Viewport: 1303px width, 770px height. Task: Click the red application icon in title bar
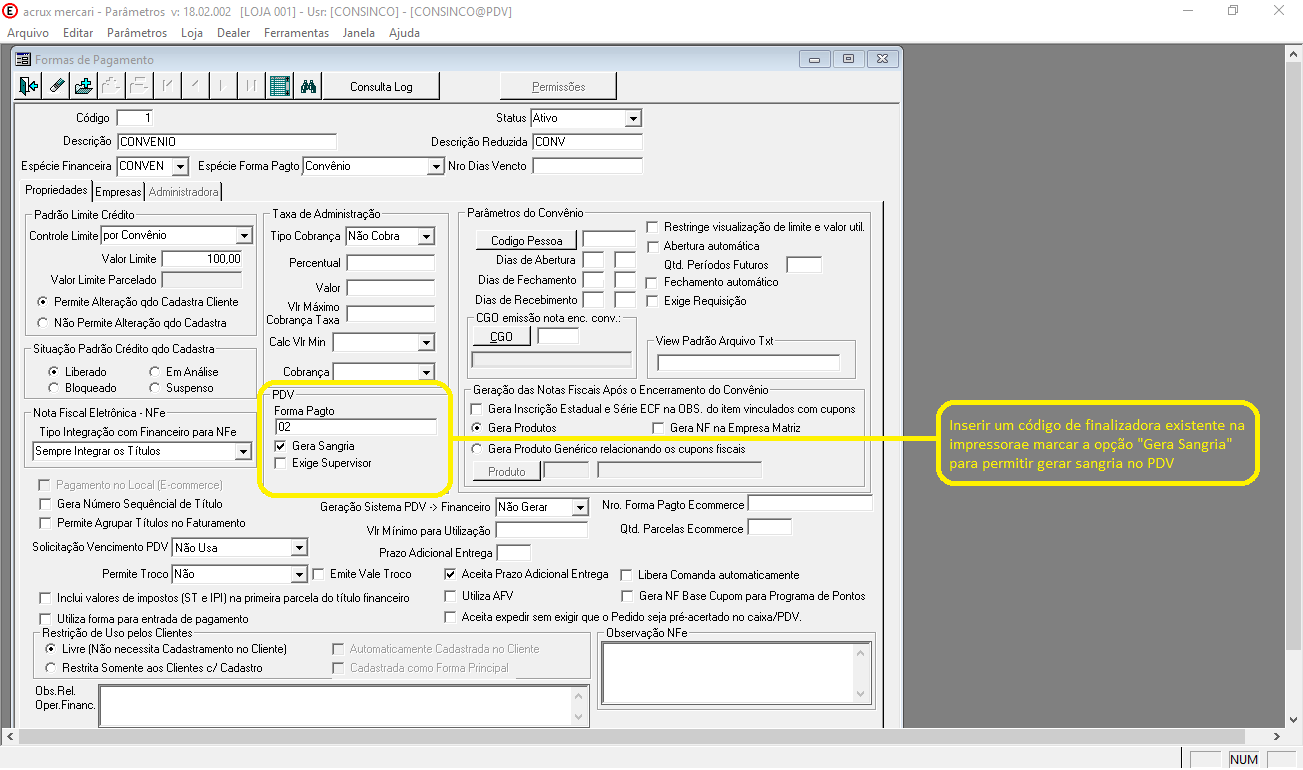[x=11, y=11]
